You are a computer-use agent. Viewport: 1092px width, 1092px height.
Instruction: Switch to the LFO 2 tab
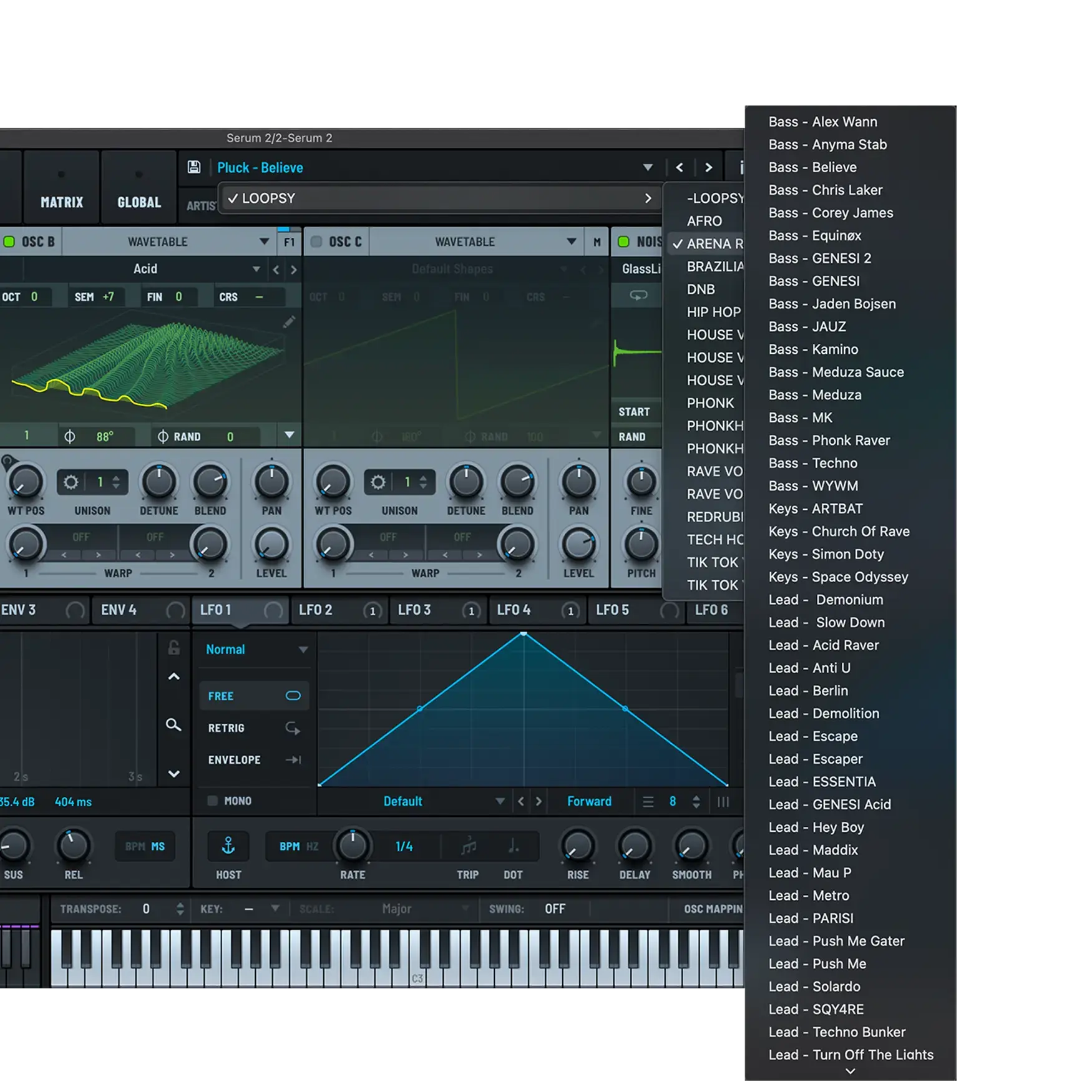pyautogui.click(x=316, y=610)
